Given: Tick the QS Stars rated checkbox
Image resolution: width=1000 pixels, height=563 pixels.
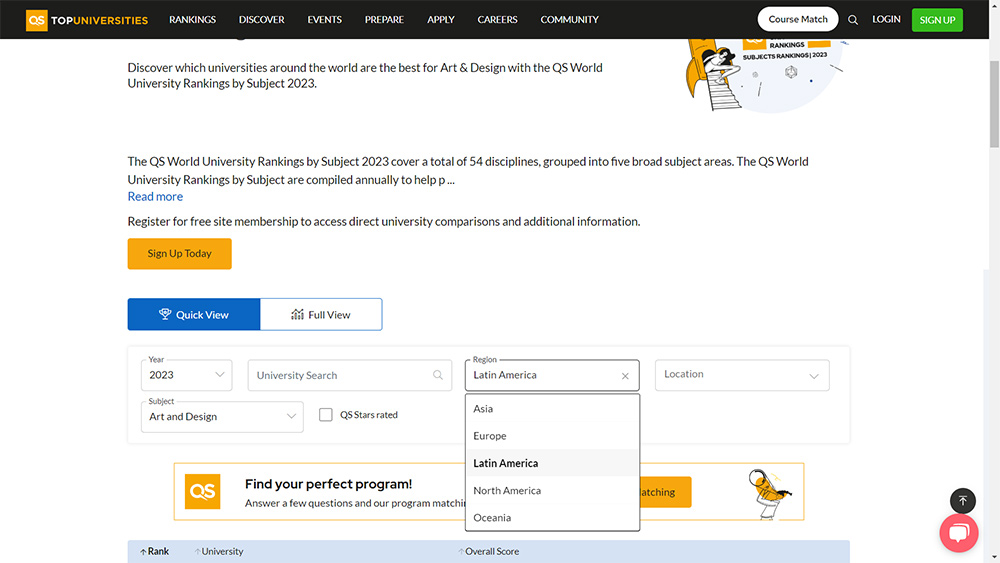Looking at the screenshot, I should coord(326,415).
